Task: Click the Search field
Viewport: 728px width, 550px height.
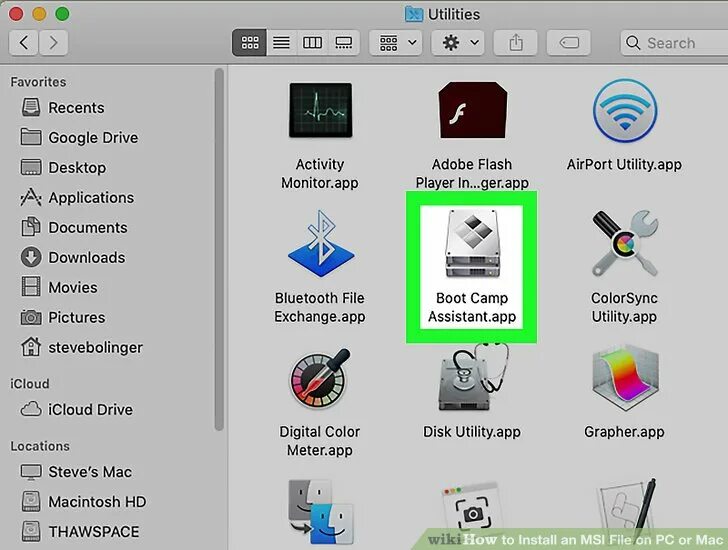Action: pos(674,43)
